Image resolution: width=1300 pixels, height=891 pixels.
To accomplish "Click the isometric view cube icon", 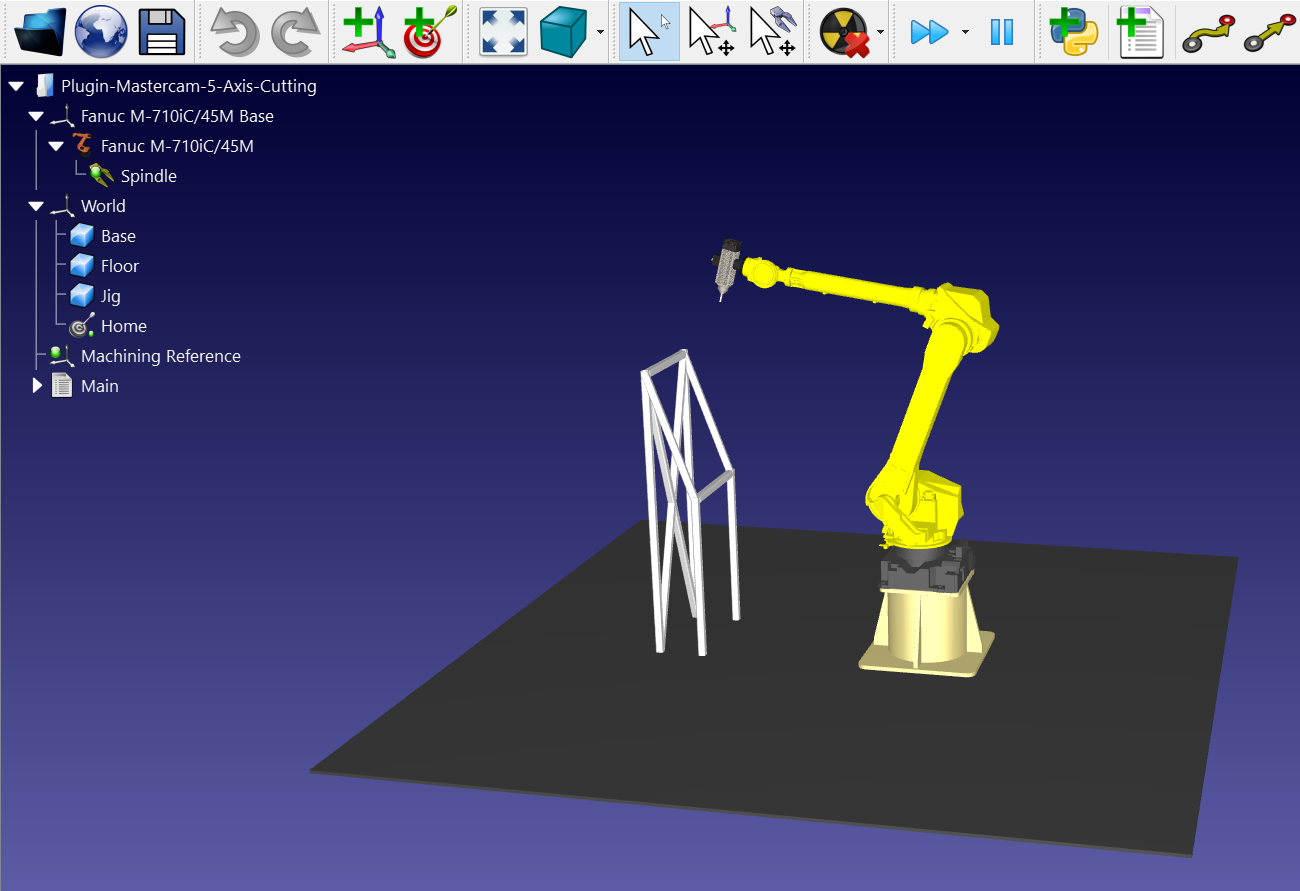I will coord(564,32).
